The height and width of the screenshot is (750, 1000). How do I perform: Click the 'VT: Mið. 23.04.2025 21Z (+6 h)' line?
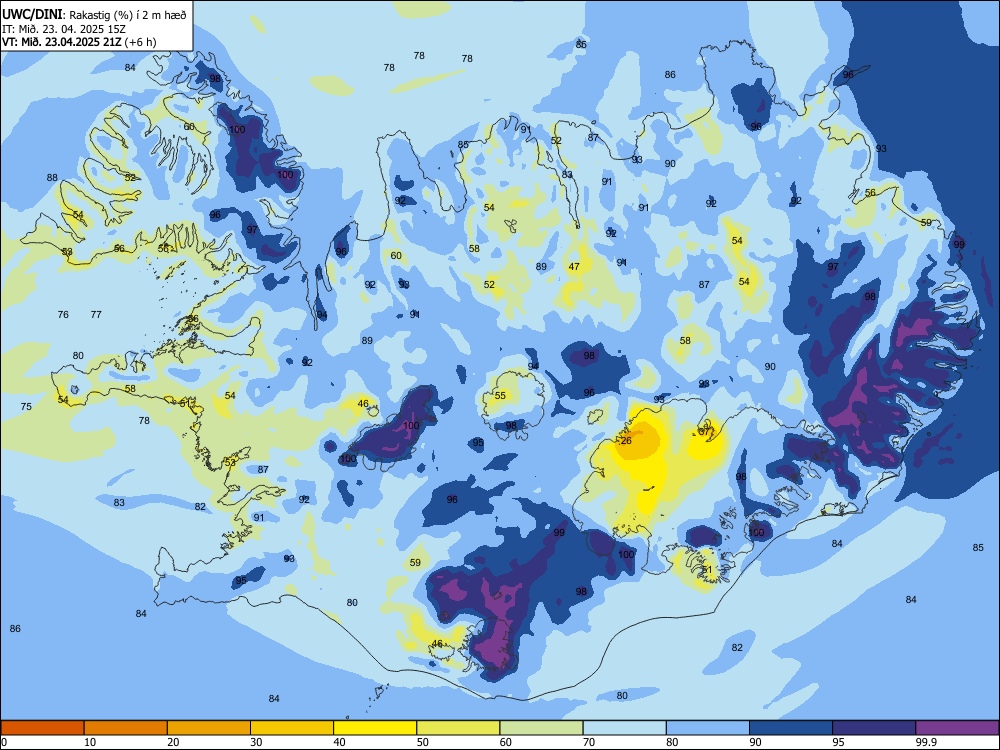[79, 42]
